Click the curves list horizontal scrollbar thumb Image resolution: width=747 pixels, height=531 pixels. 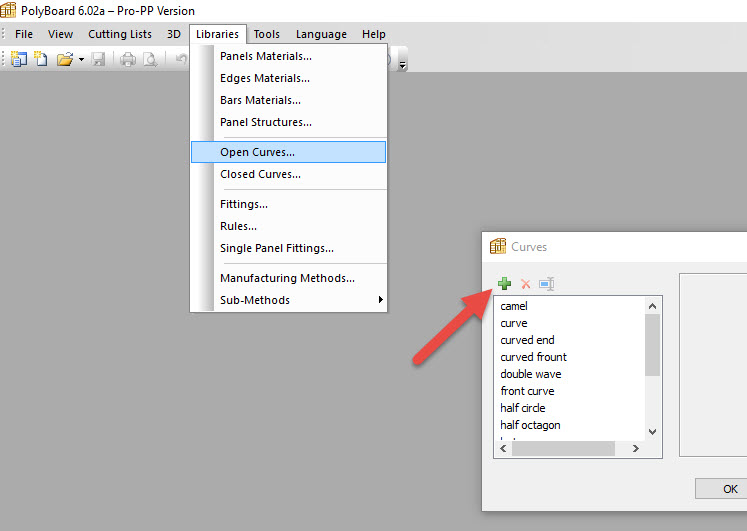pos(563,448)
